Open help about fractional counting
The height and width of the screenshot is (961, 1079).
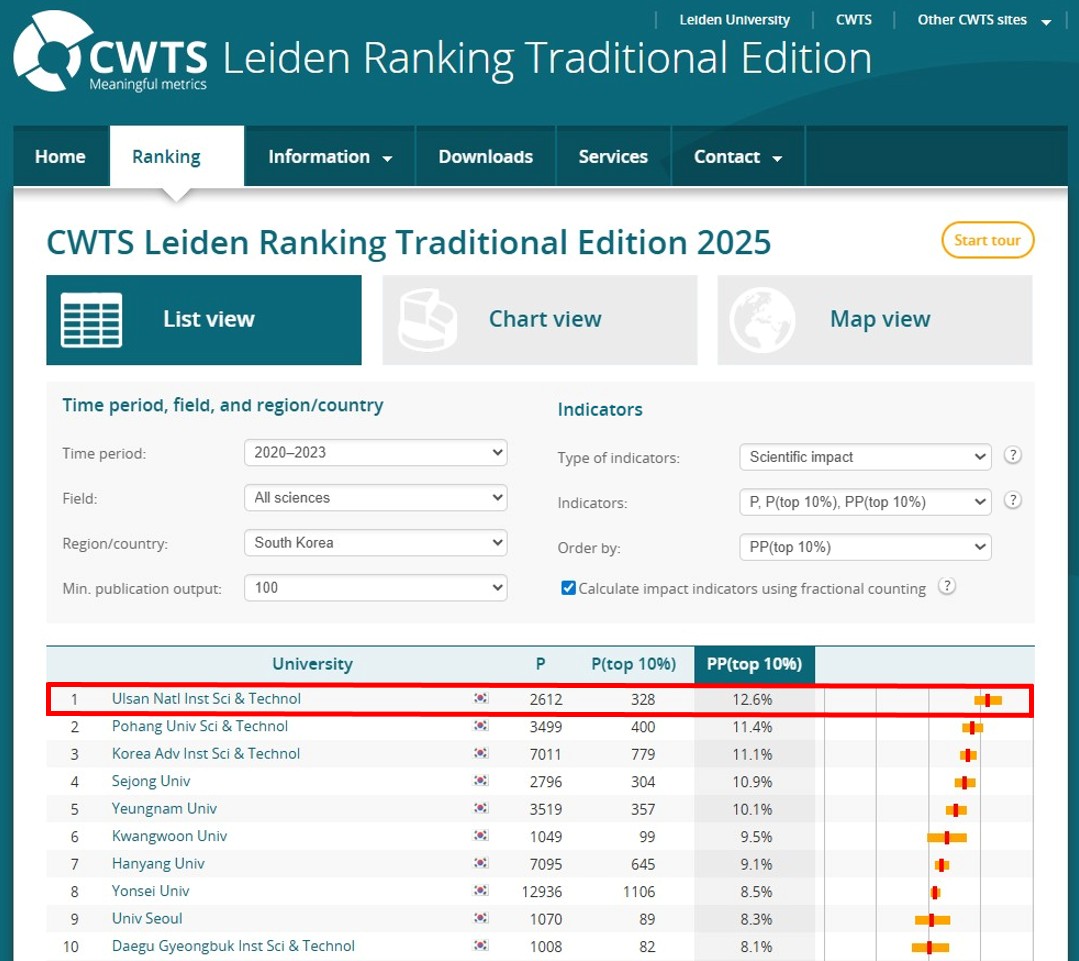tap(946, 587)
